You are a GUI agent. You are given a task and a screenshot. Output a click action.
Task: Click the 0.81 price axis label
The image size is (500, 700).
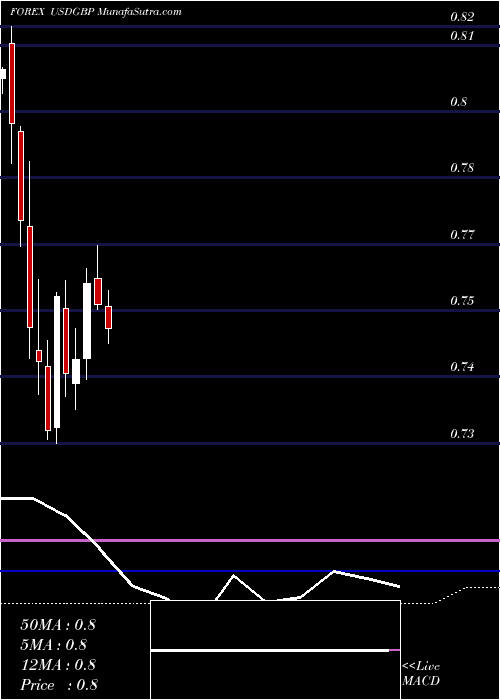[x=462, y=35]
